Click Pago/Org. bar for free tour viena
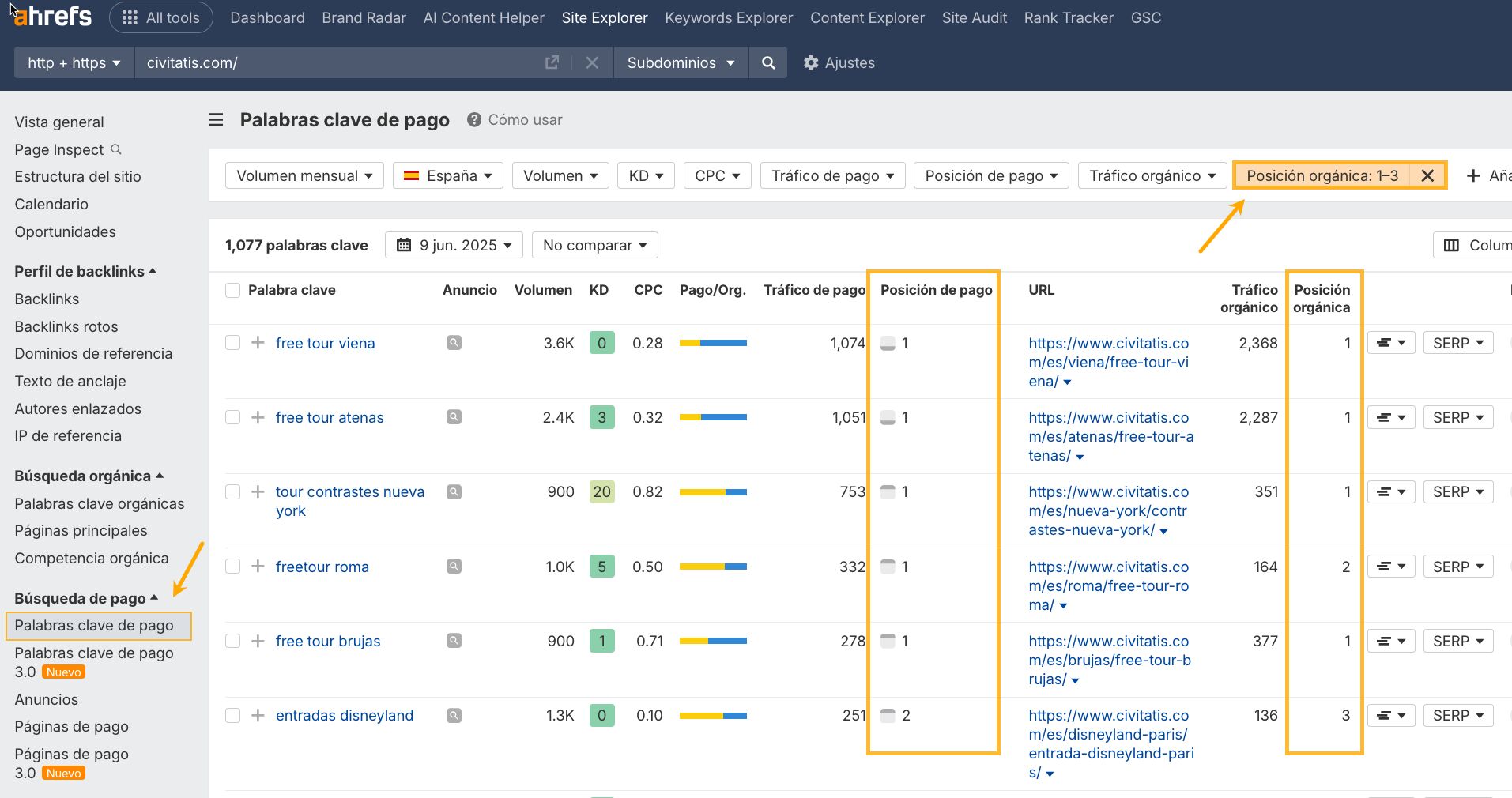The image size is (1512, 798). [713, 343]
